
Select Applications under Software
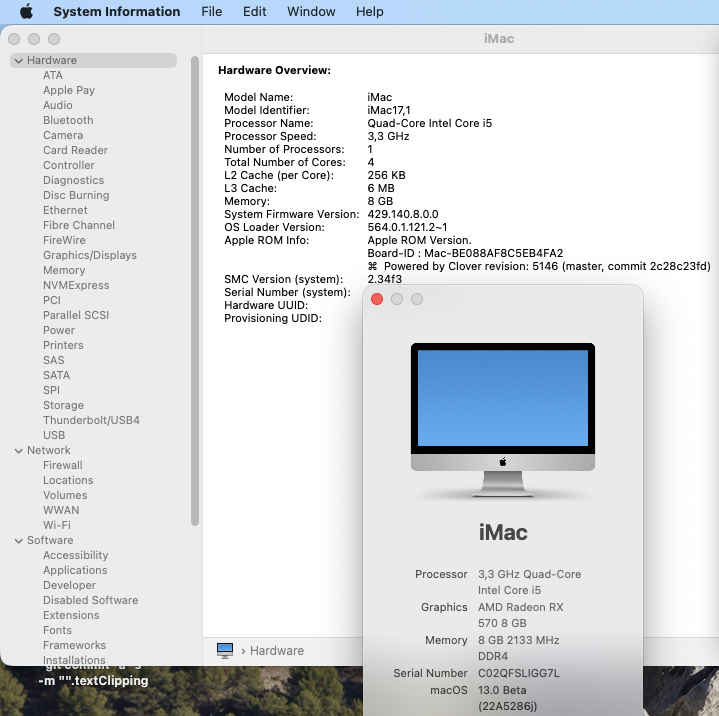(75, 570)
